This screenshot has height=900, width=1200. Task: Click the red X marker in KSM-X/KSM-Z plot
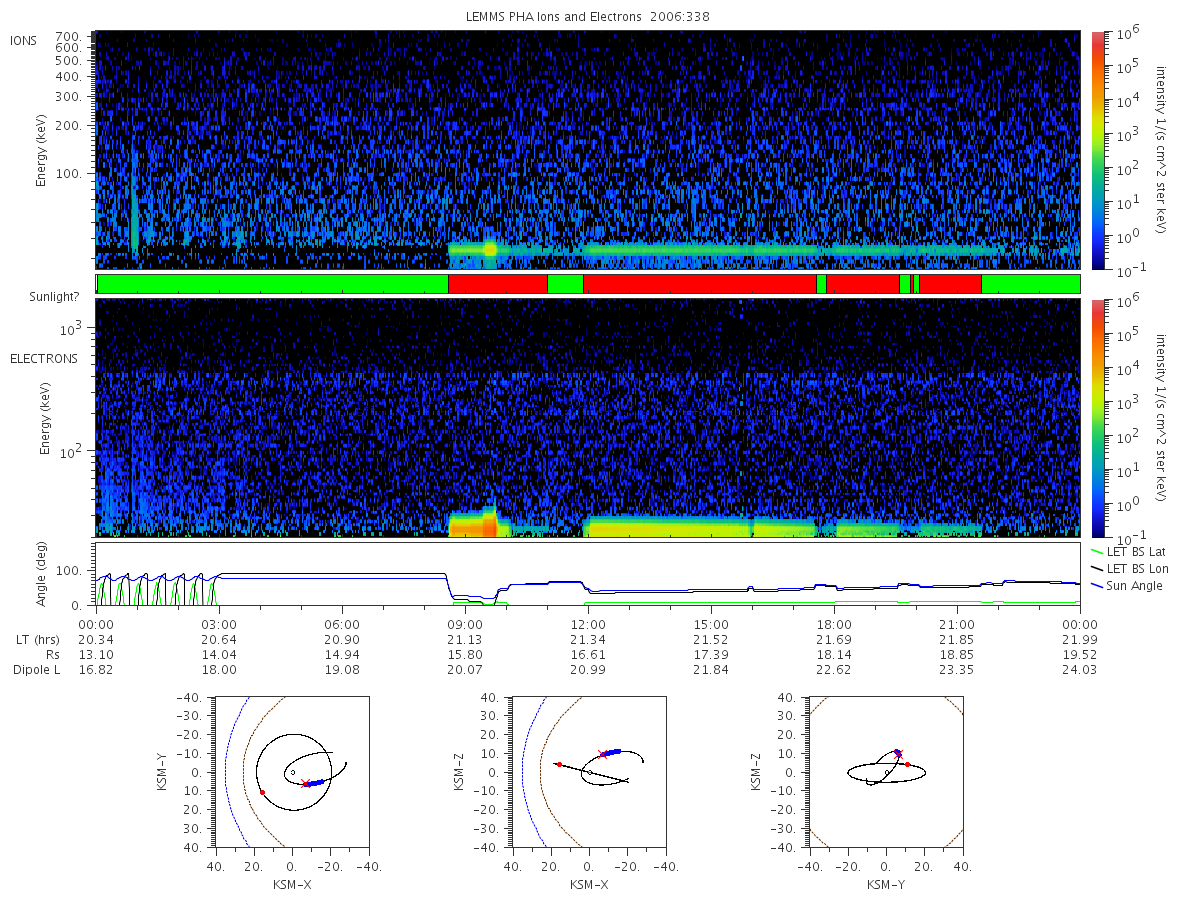coord(602,754)
